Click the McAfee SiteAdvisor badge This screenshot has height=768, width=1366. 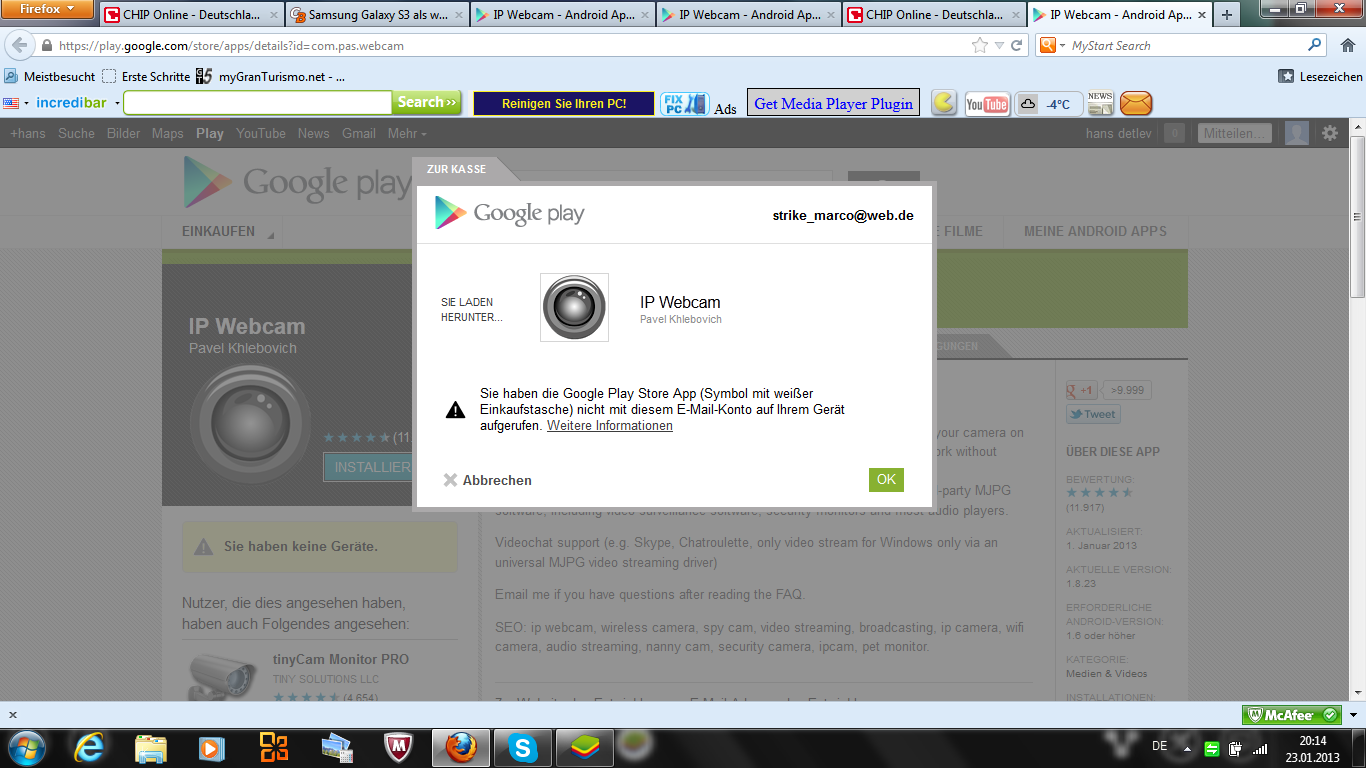point(1292,715)
